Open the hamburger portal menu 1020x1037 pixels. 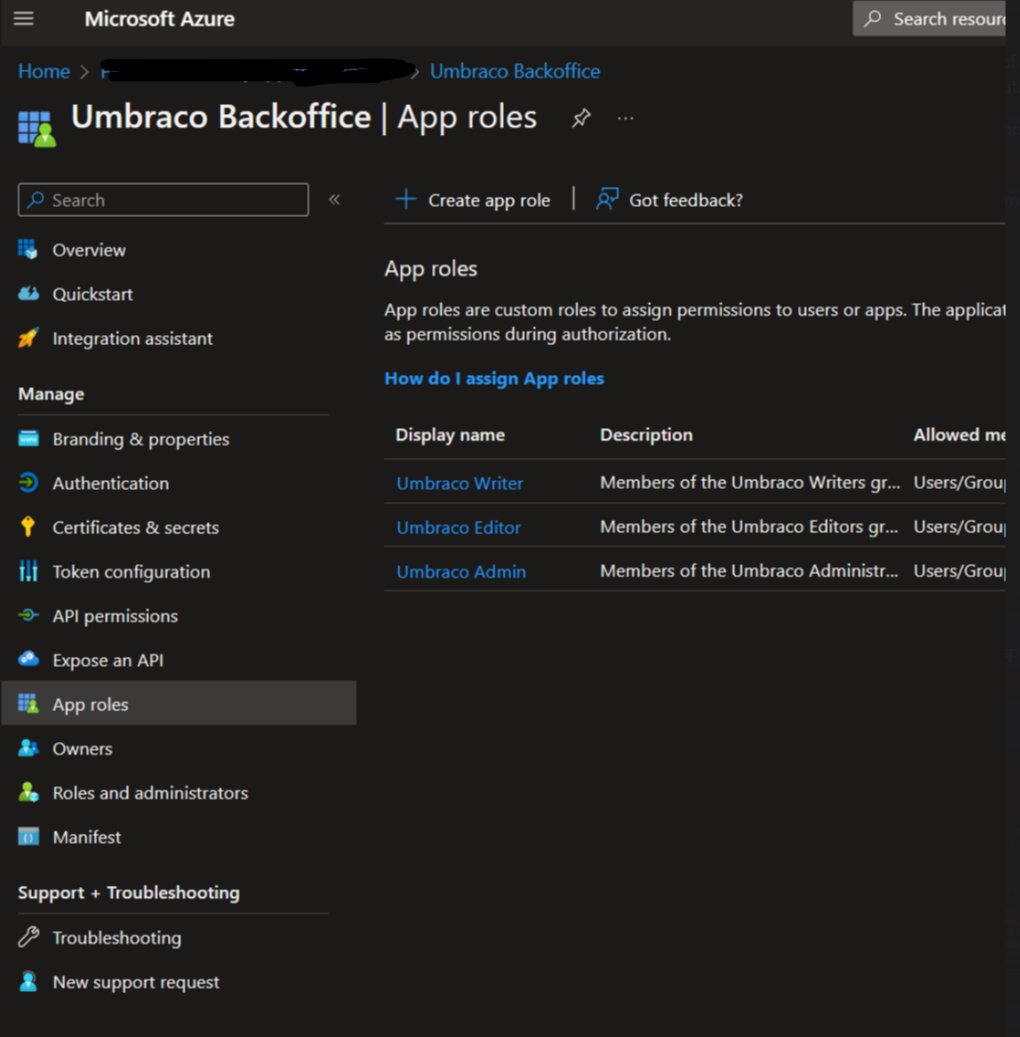tap(23, 19)
